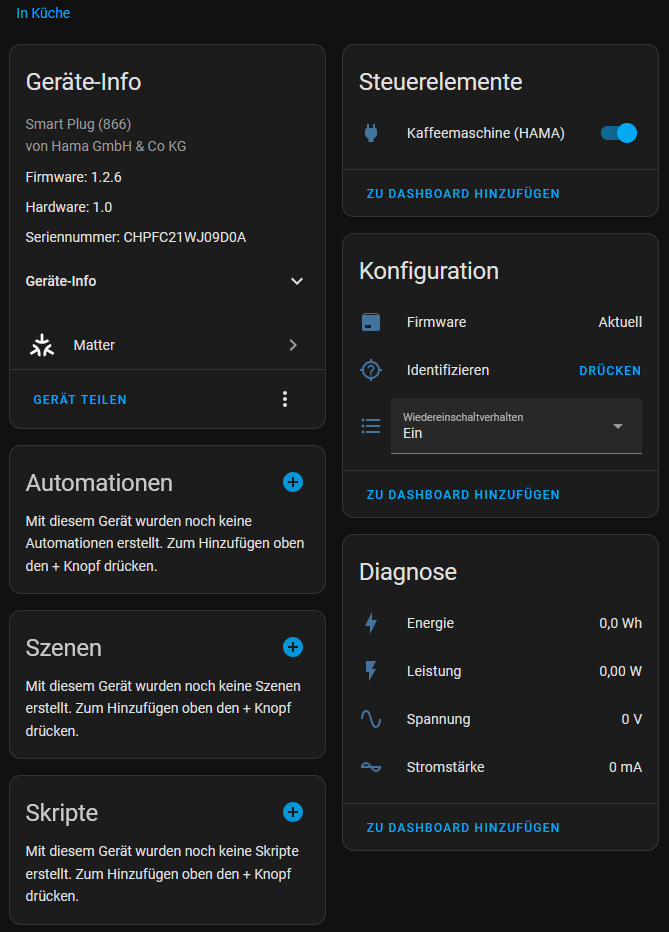The width and height of the screenshot is (669, 932).
Task: Add Steuerelemente to dashboard
Action: [x=463, y=193]
